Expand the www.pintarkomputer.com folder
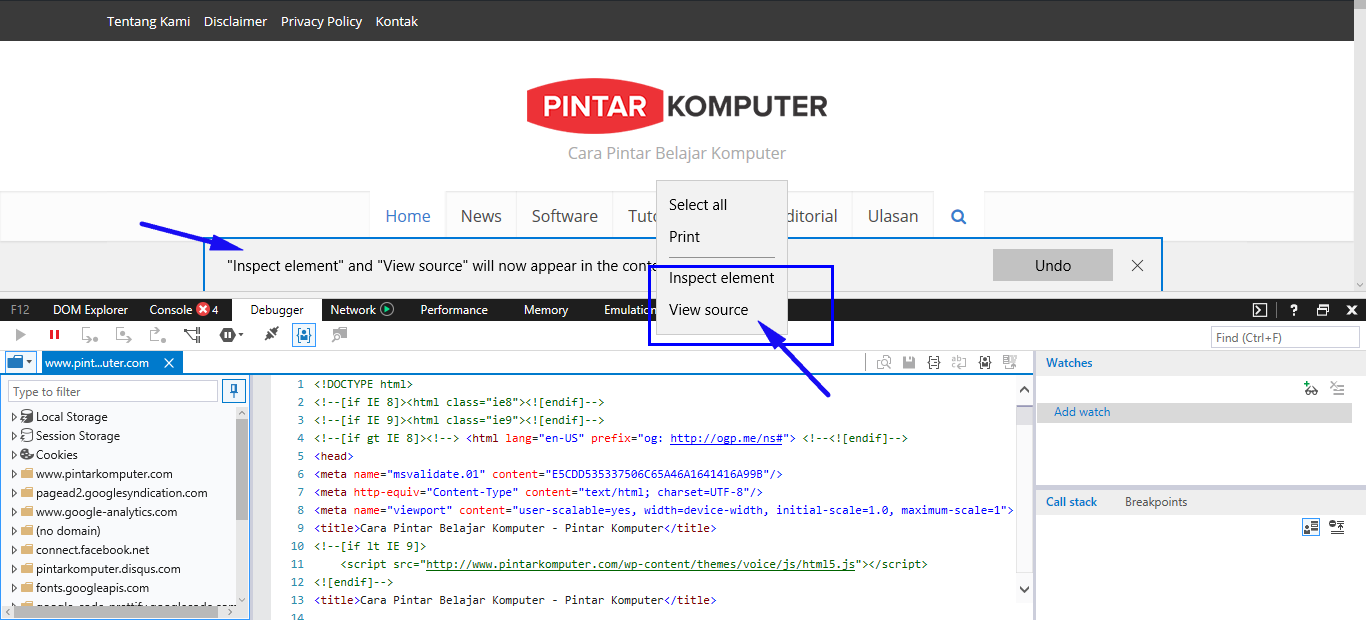 point(14,474)
